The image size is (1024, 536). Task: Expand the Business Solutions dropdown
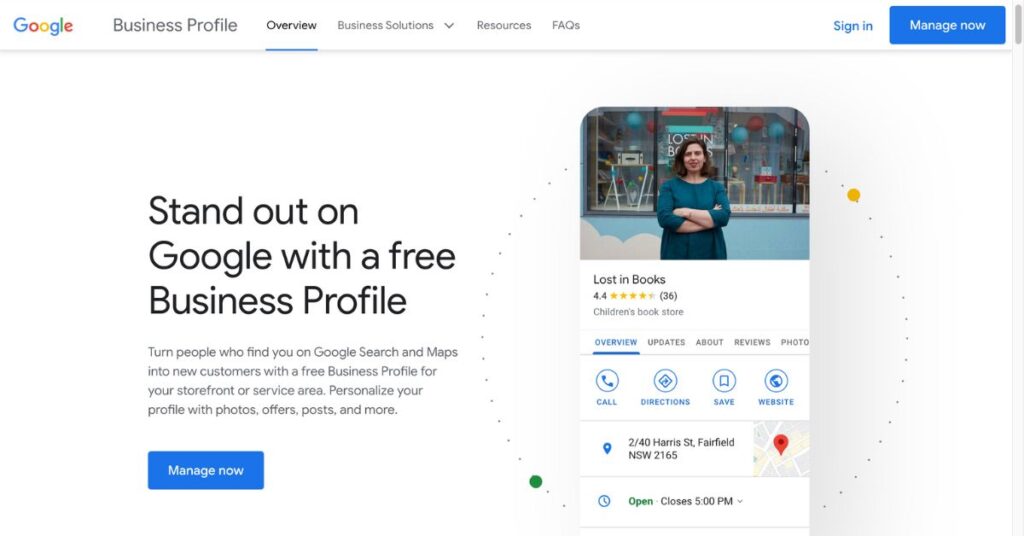pyautogui.click(x=395, y=25)
